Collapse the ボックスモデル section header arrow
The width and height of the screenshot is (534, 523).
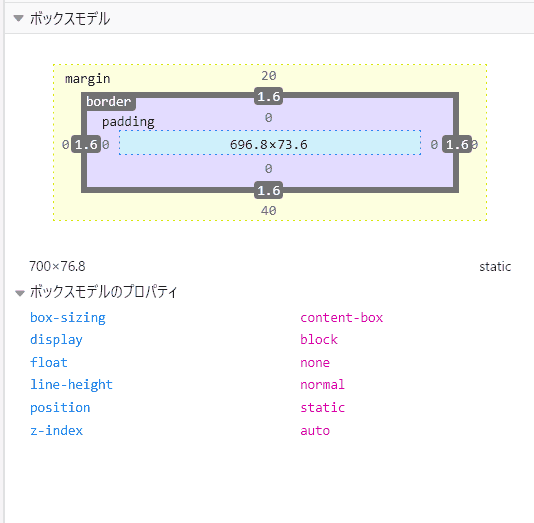point(18,18)
